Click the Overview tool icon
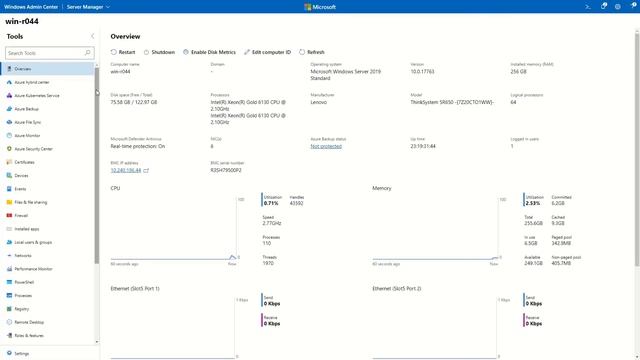Viewport: 640px width, 360px height. pyautogui.click(x=9, y=69)
